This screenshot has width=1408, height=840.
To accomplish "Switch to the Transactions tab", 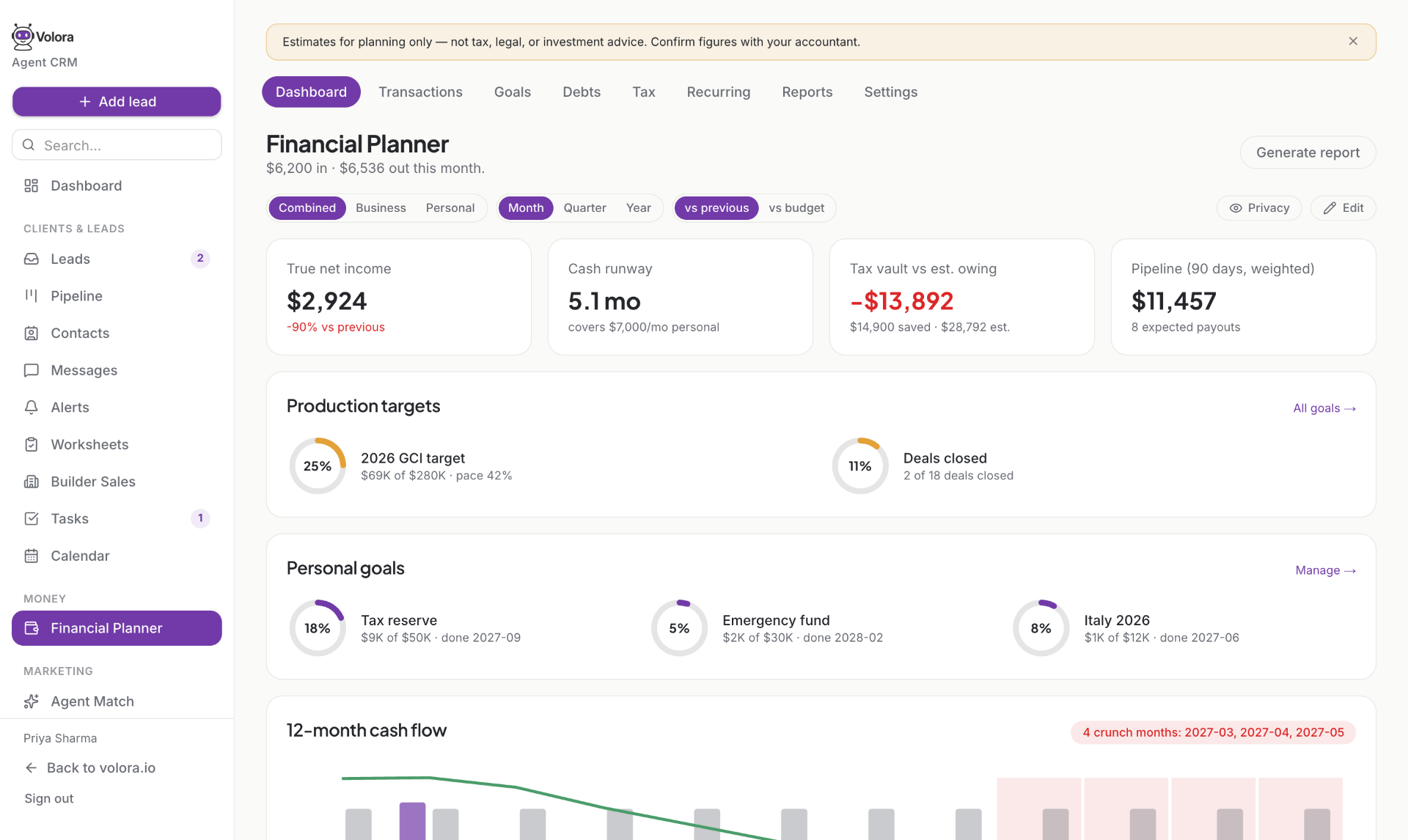I will tap(420, 92).
